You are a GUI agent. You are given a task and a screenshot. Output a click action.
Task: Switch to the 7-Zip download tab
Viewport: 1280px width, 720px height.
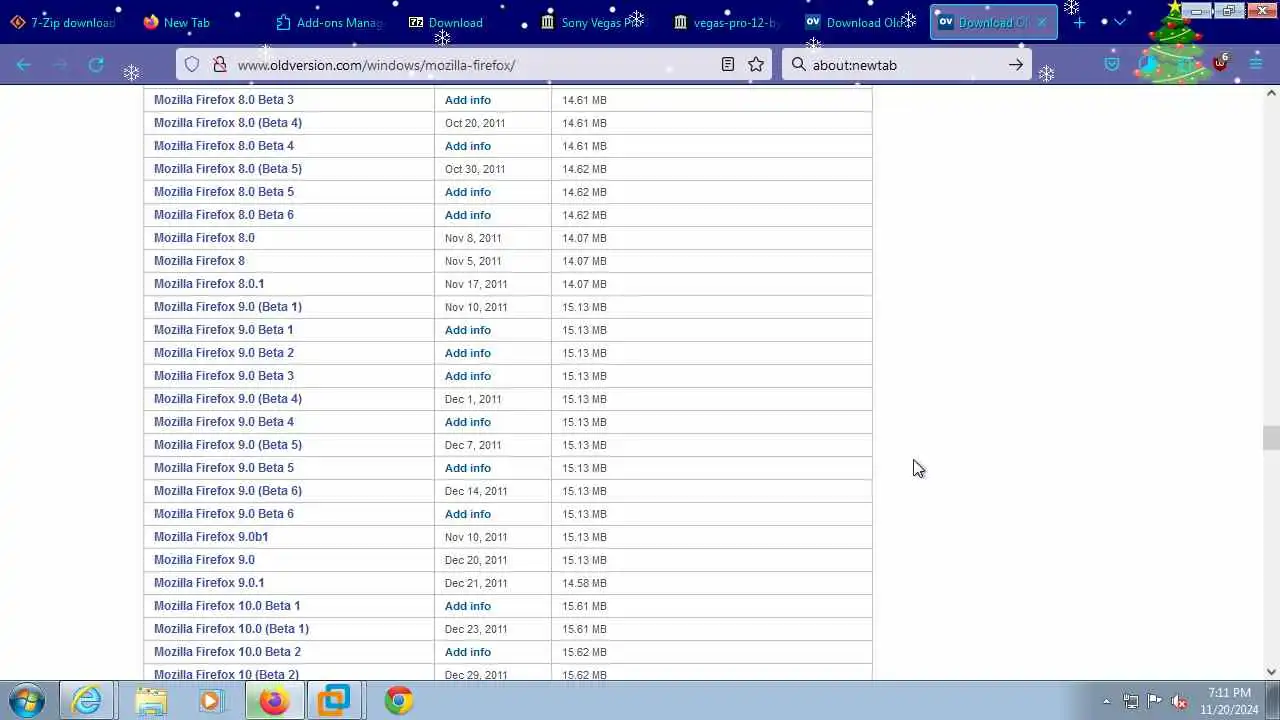coord(63,22)
